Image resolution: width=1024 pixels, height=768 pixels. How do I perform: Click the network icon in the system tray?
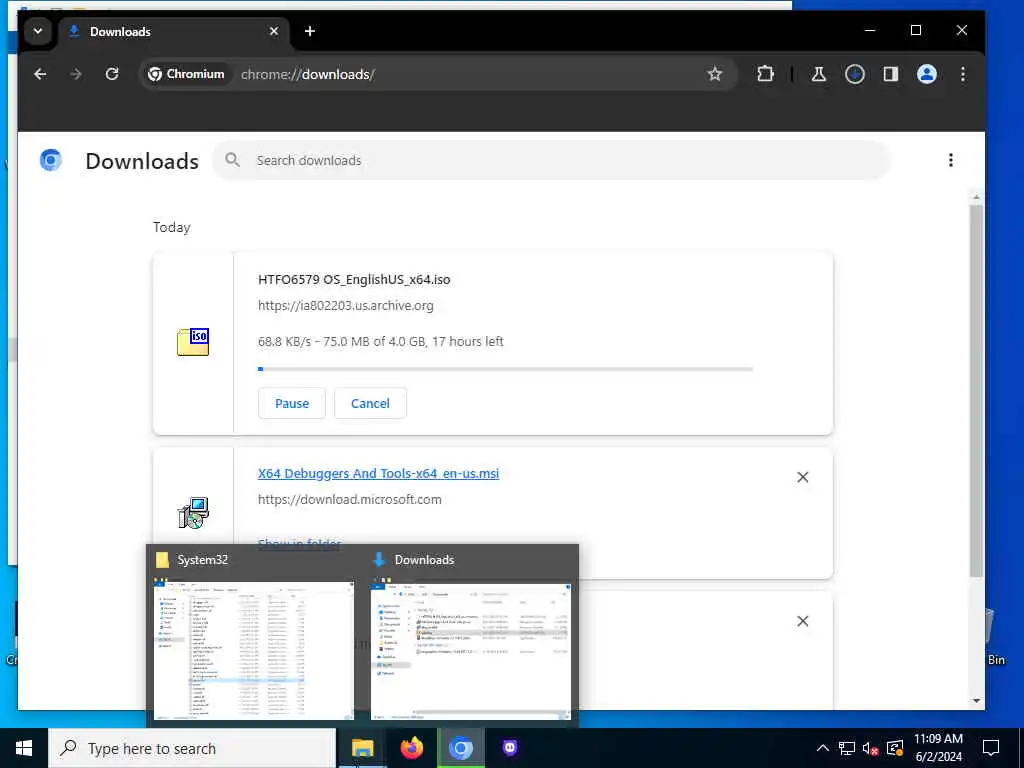847,748
